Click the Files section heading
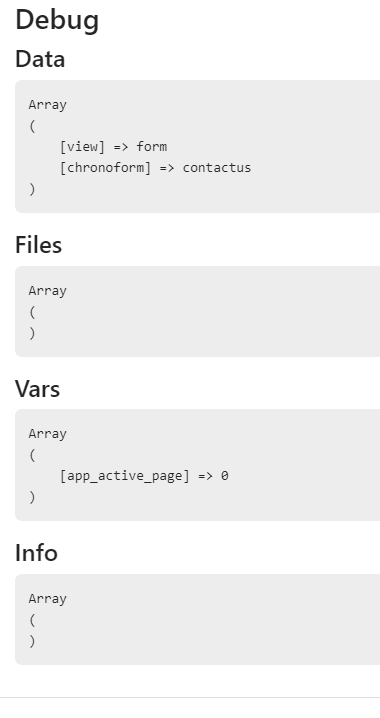380x718 pixels. (x=38, y=245)
